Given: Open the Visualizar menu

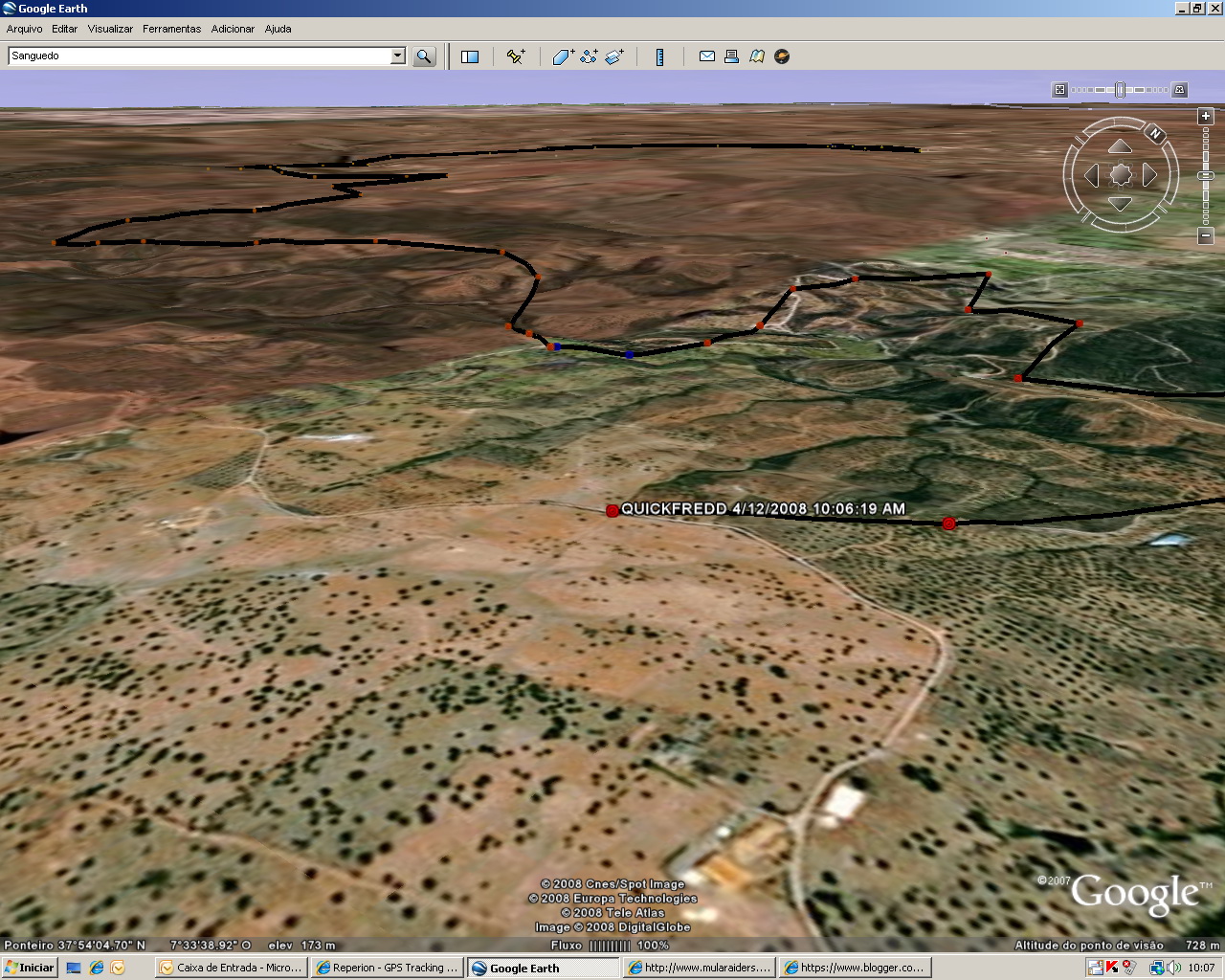Looking at the screenshot, I should click(x=111, y=29).
